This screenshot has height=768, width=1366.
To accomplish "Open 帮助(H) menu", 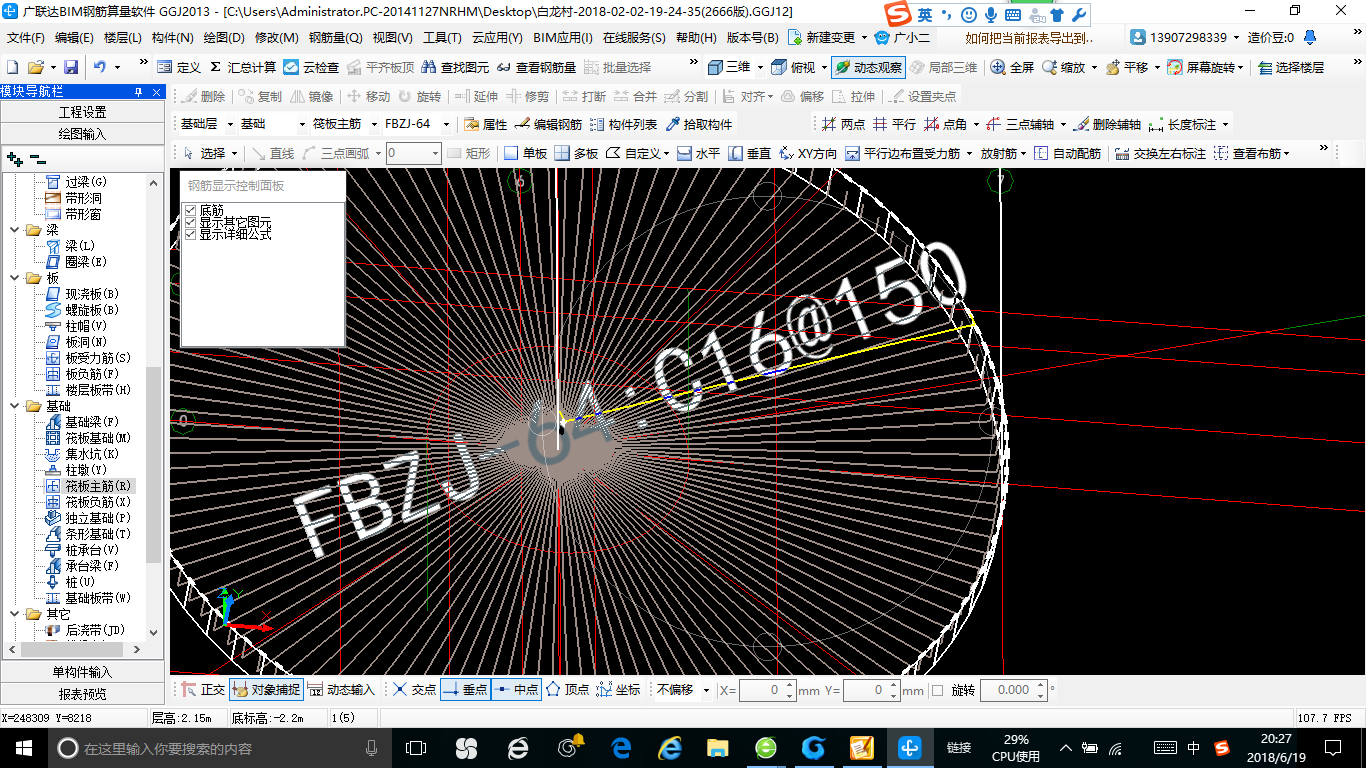I will [696, 38].
